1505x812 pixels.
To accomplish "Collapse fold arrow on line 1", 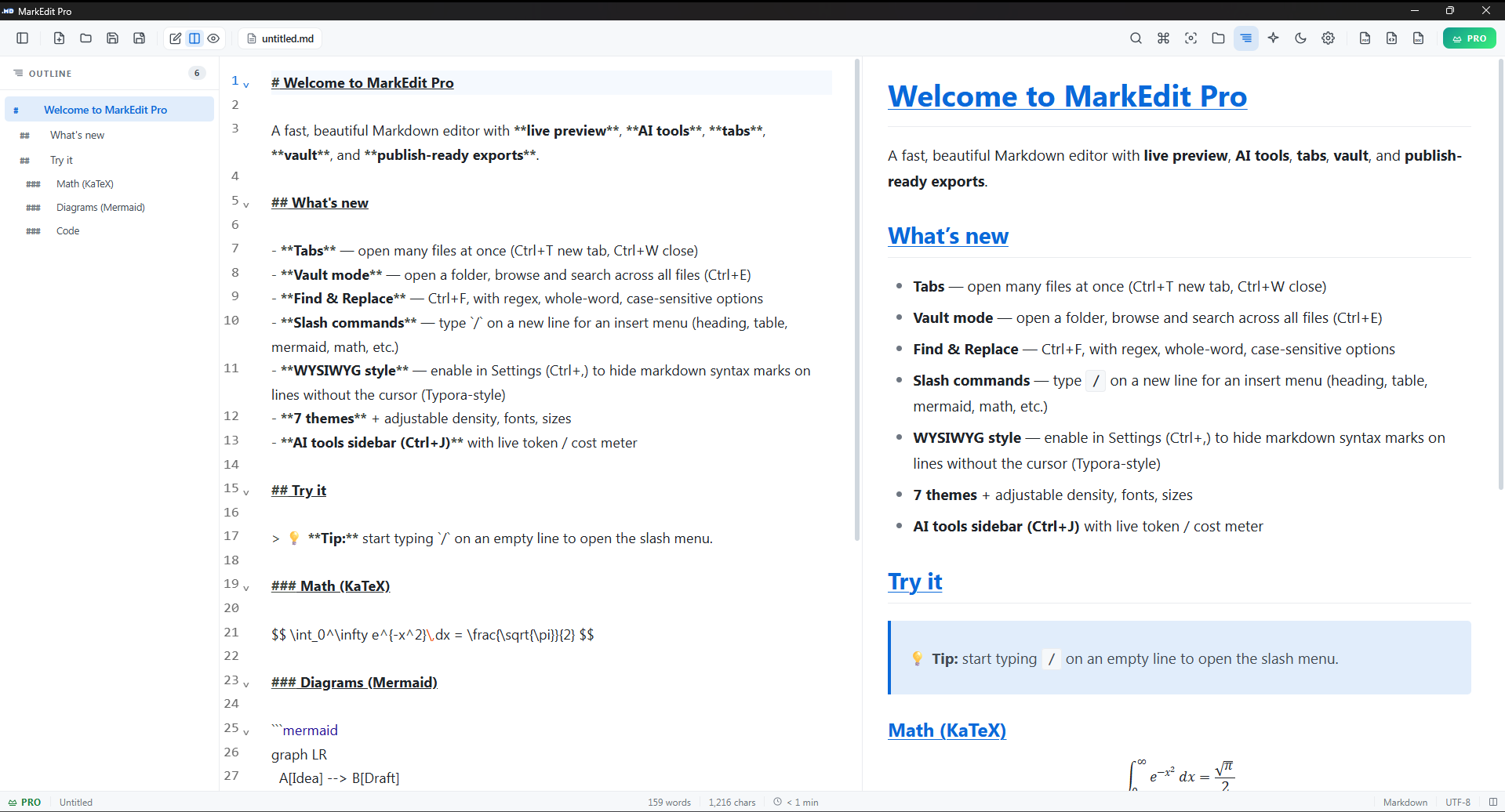I will (x=246, y=85).
